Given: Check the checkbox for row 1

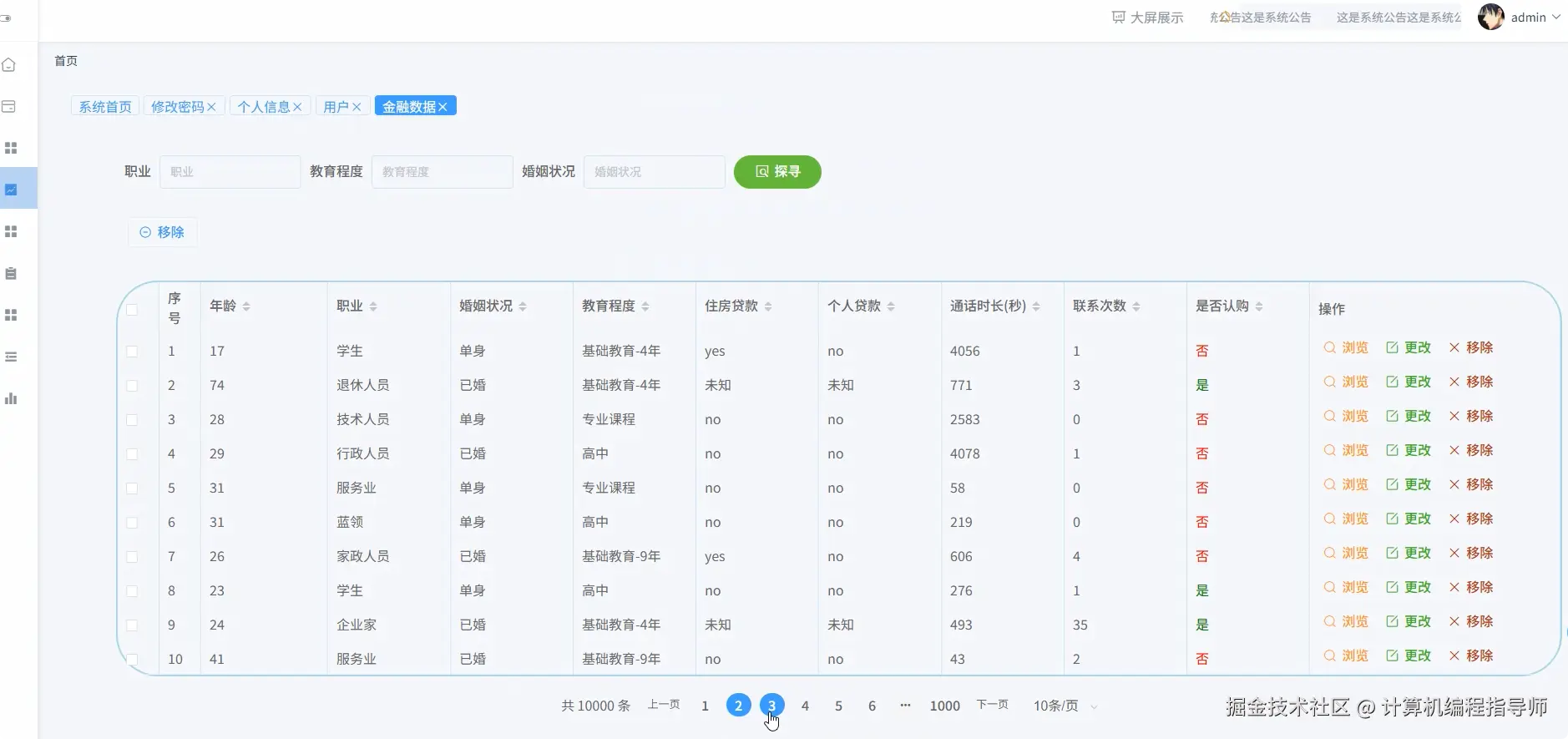Looking at the screenshot, I should click(132, 352).
